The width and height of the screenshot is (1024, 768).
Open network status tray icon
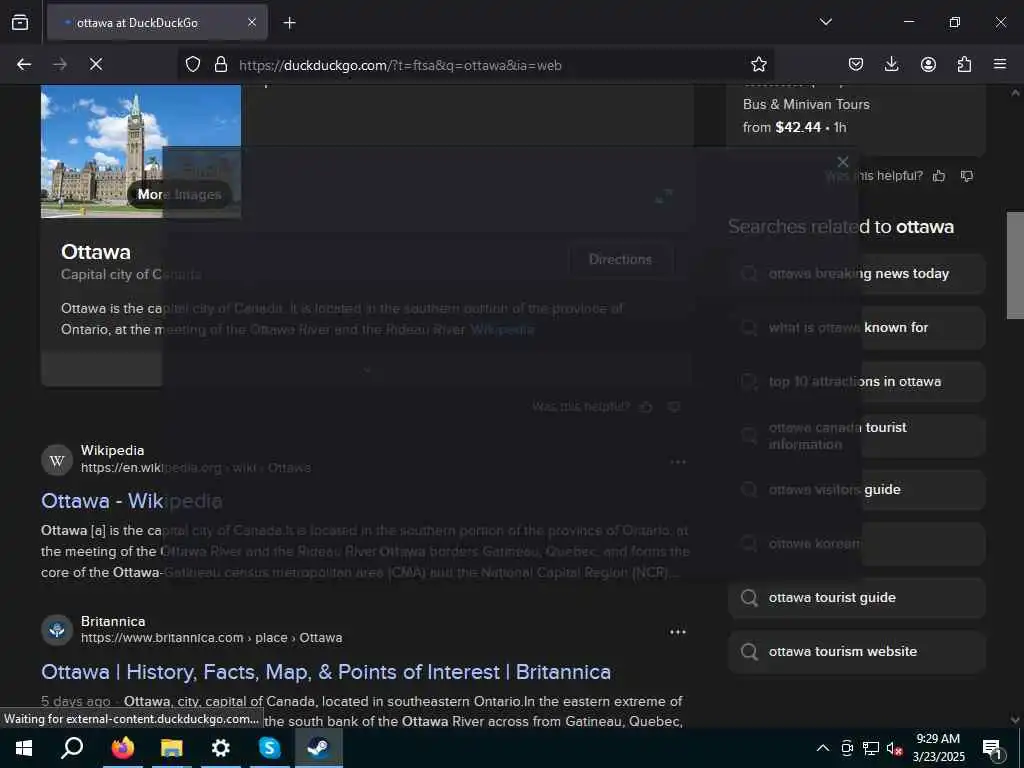click(871, 748)
